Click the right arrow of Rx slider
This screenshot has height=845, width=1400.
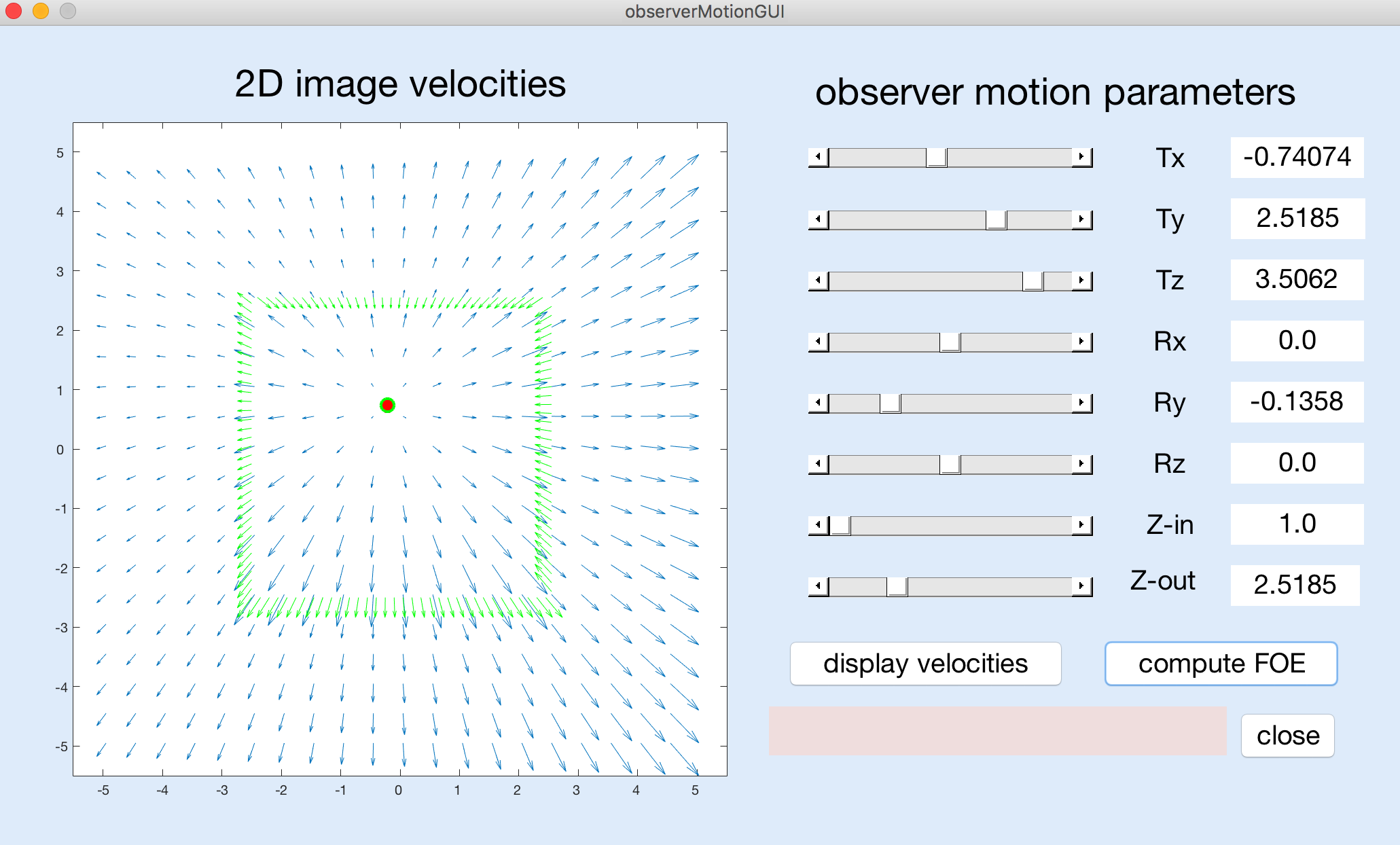point(1081,341)
